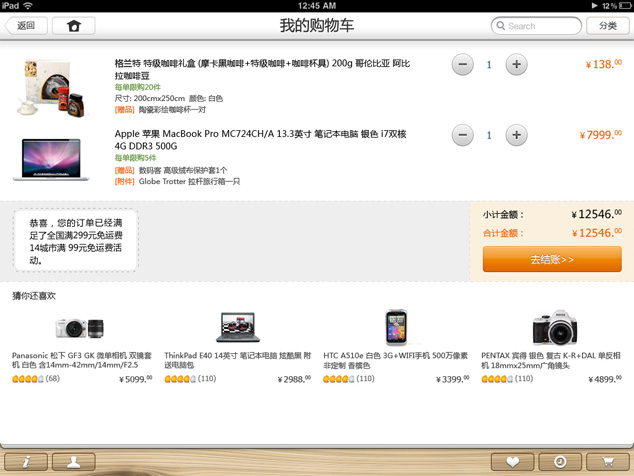Select the Panasonic GF3 camera recommendation
This screenshot has height=476, width=634.
coord(80,328)
